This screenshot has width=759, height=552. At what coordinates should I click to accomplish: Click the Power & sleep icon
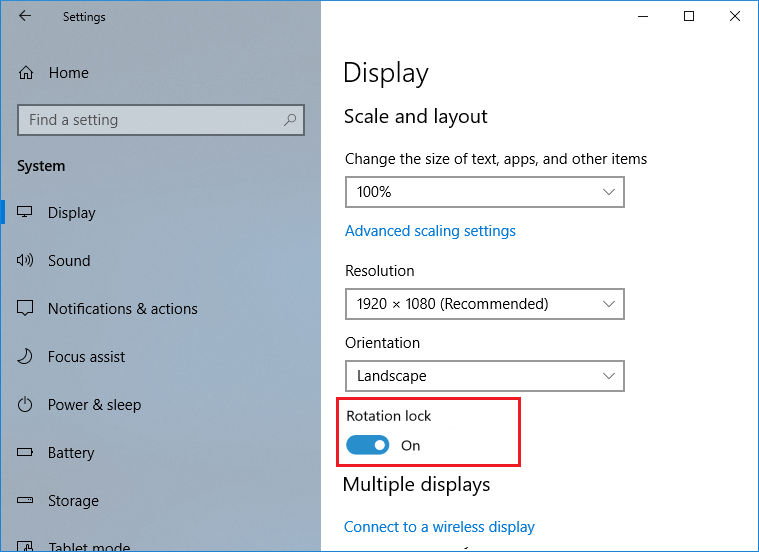click(x=26, y=405)
